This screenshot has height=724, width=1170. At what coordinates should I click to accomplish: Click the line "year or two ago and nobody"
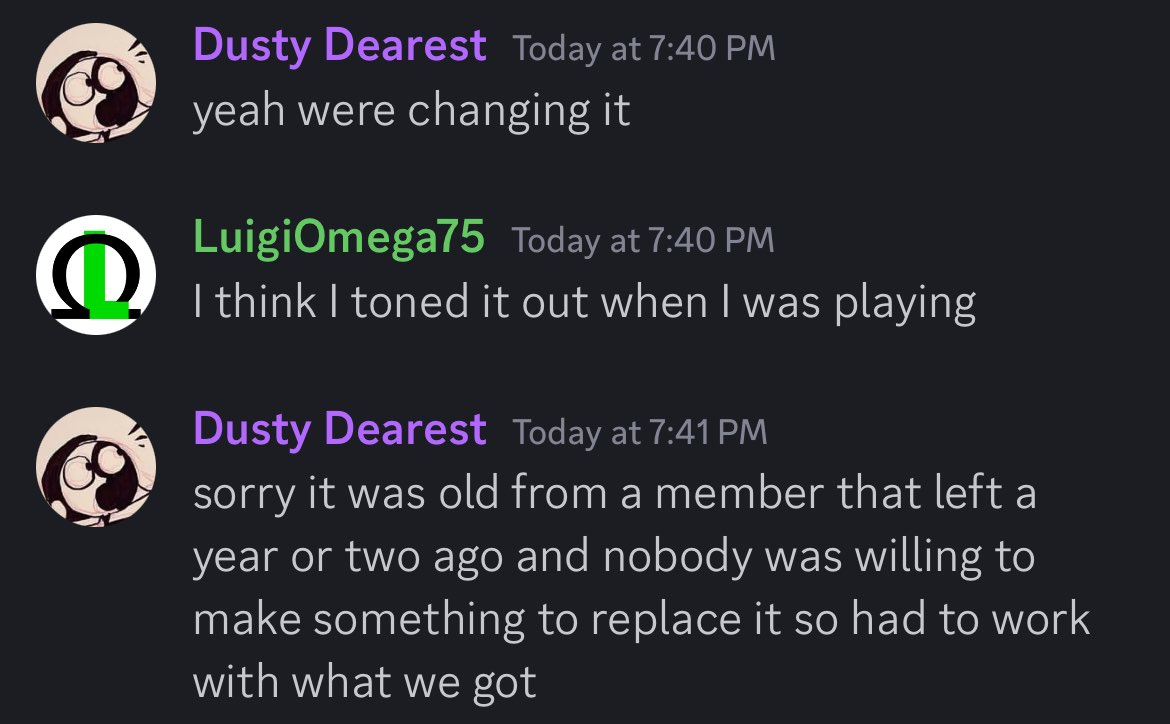pos(613,557)
